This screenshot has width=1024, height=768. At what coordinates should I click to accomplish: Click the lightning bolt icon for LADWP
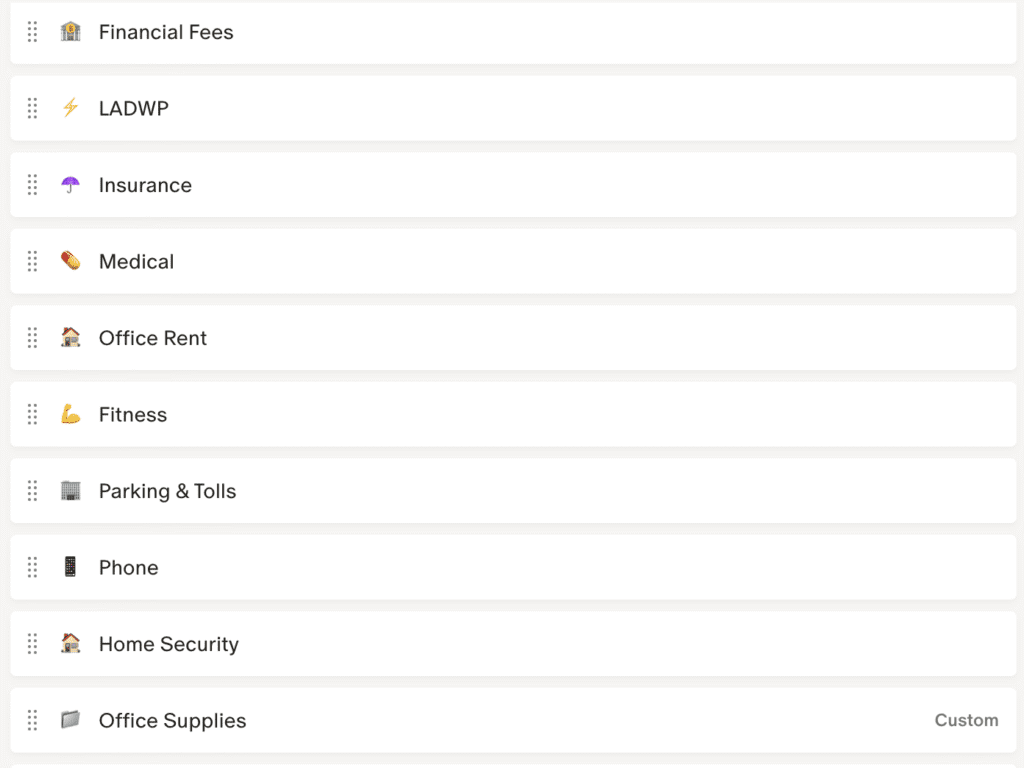coord(70,108)
